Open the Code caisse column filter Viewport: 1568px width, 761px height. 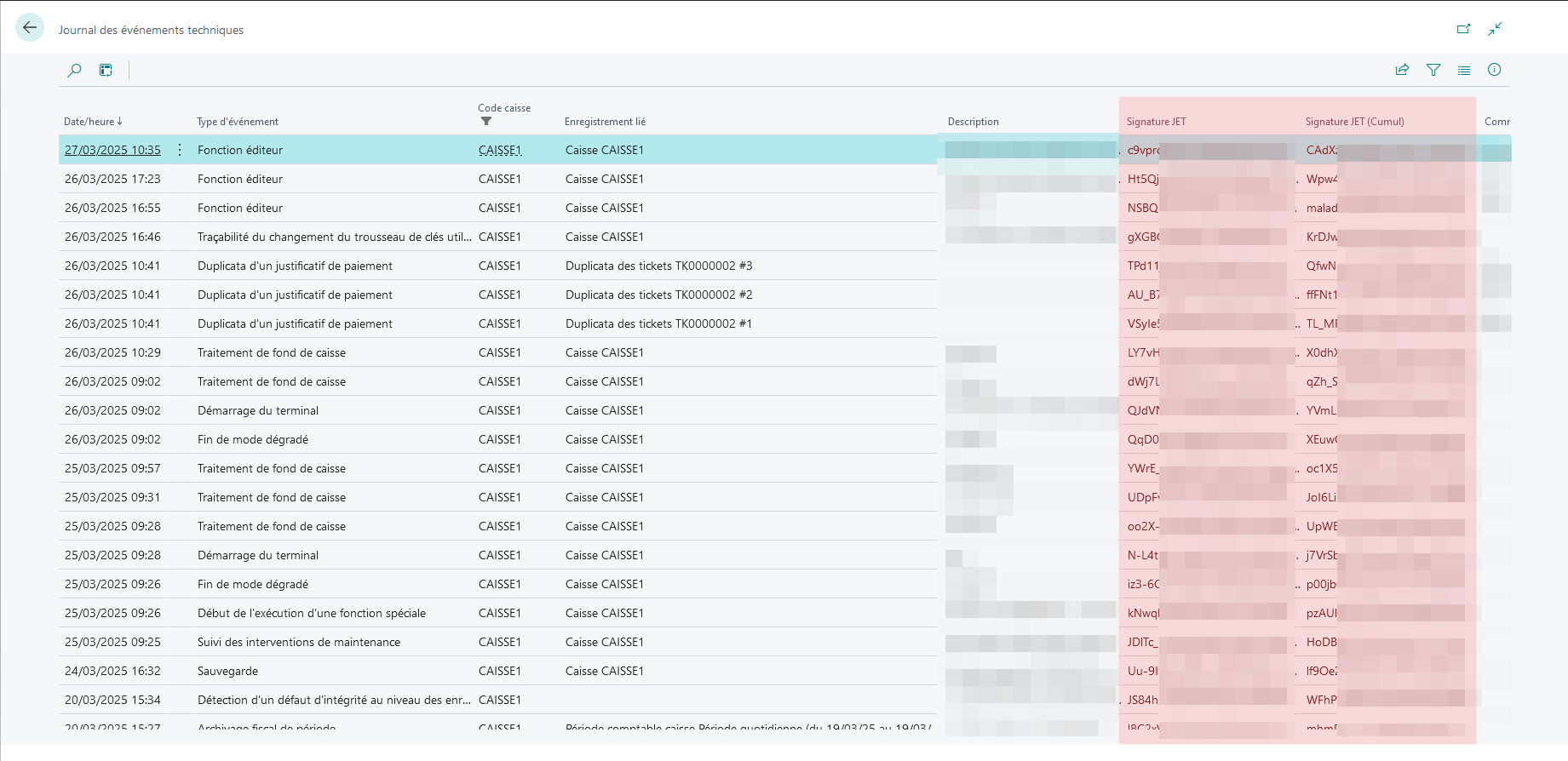click(486, 121)
